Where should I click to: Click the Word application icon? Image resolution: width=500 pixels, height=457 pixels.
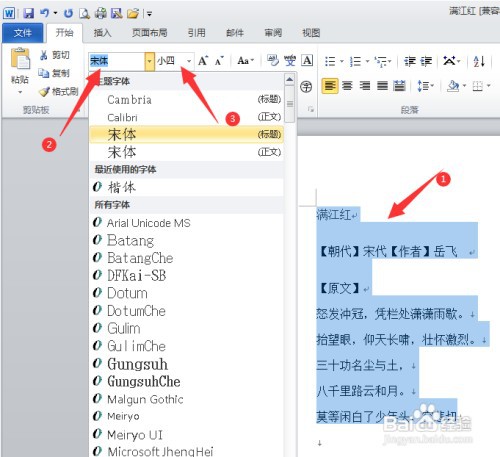tap(9, 13)
